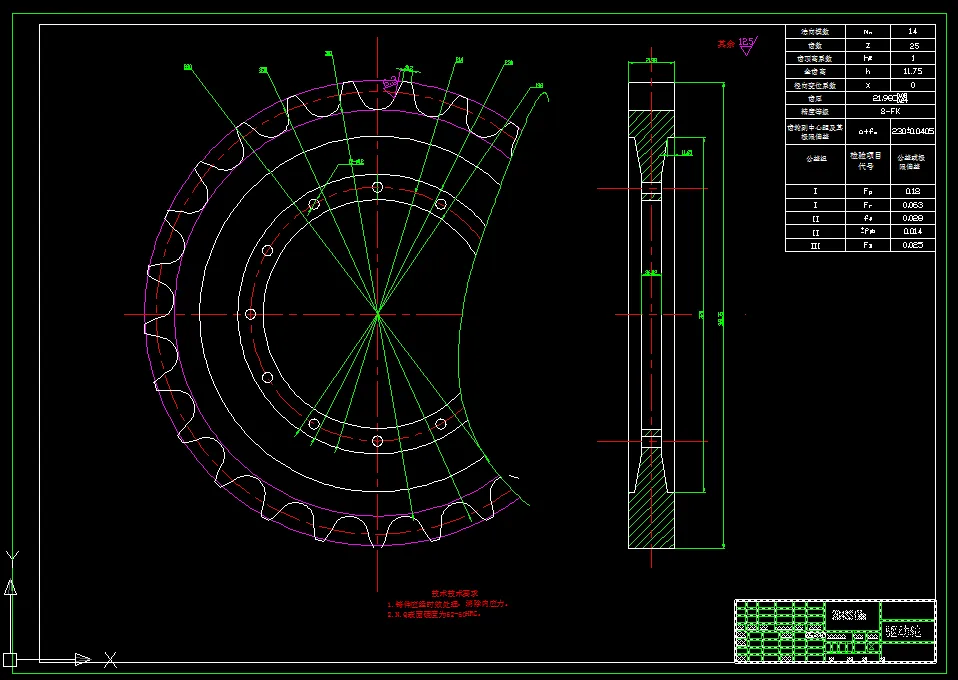Select the 0.063 tolerance value
Viewport: 958px width, 680px height.
coord(913,205)
